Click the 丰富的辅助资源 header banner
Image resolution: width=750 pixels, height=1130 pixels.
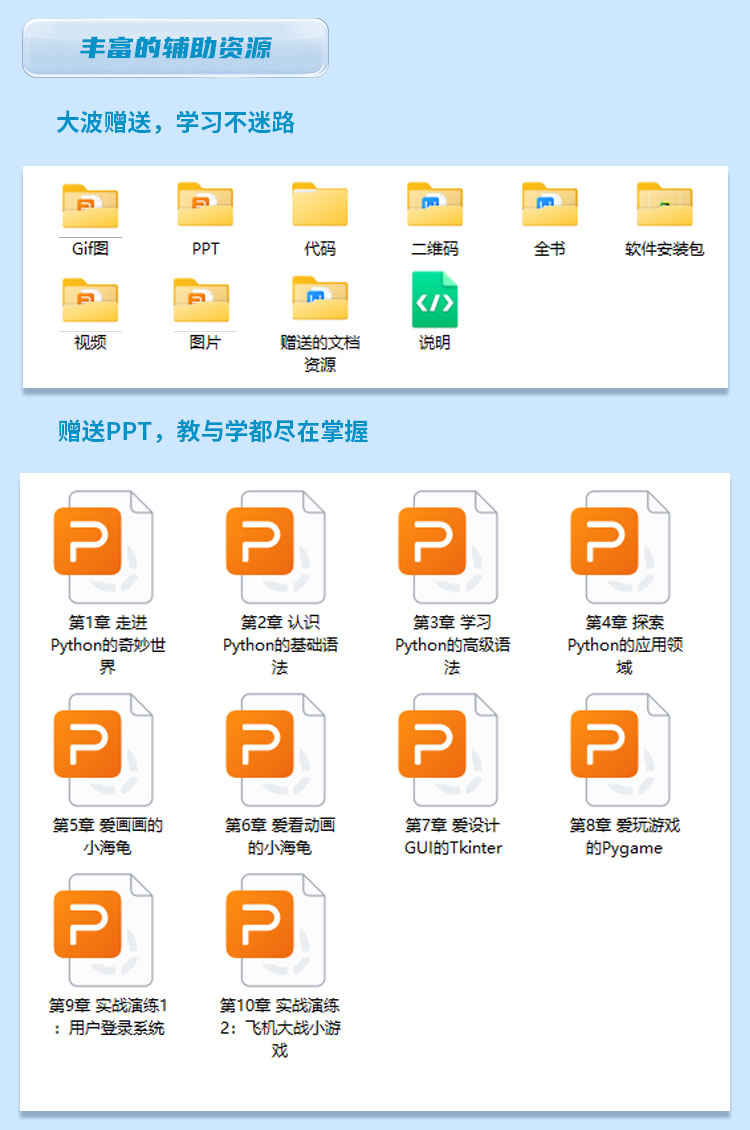click(x=175, y=48)
